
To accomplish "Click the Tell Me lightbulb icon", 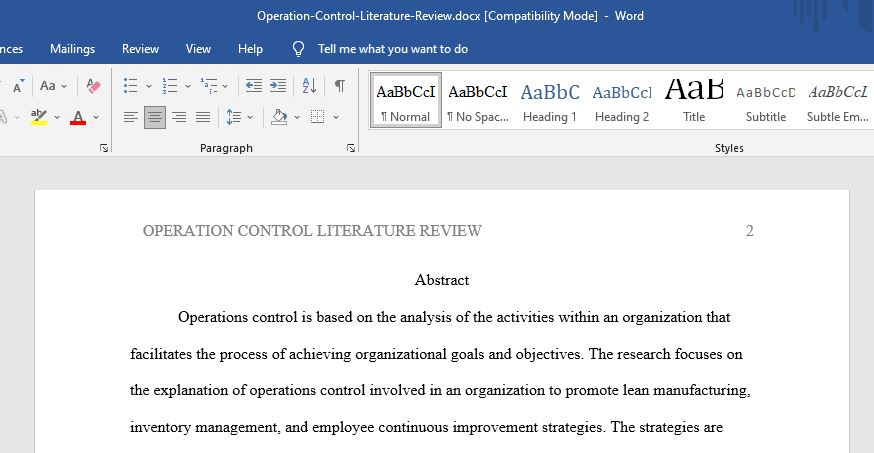I will [x=298, y=49].
